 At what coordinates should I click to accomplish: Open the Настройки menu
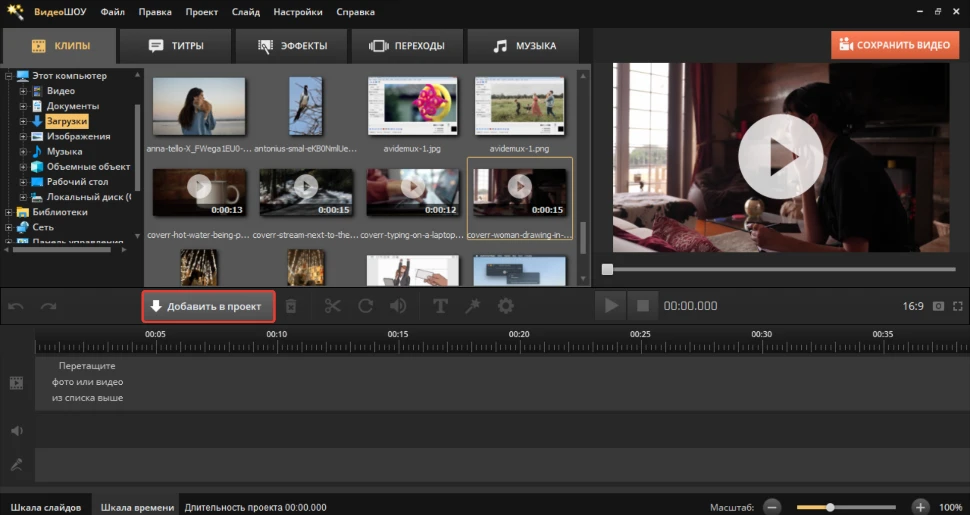[x=298, y=12]
